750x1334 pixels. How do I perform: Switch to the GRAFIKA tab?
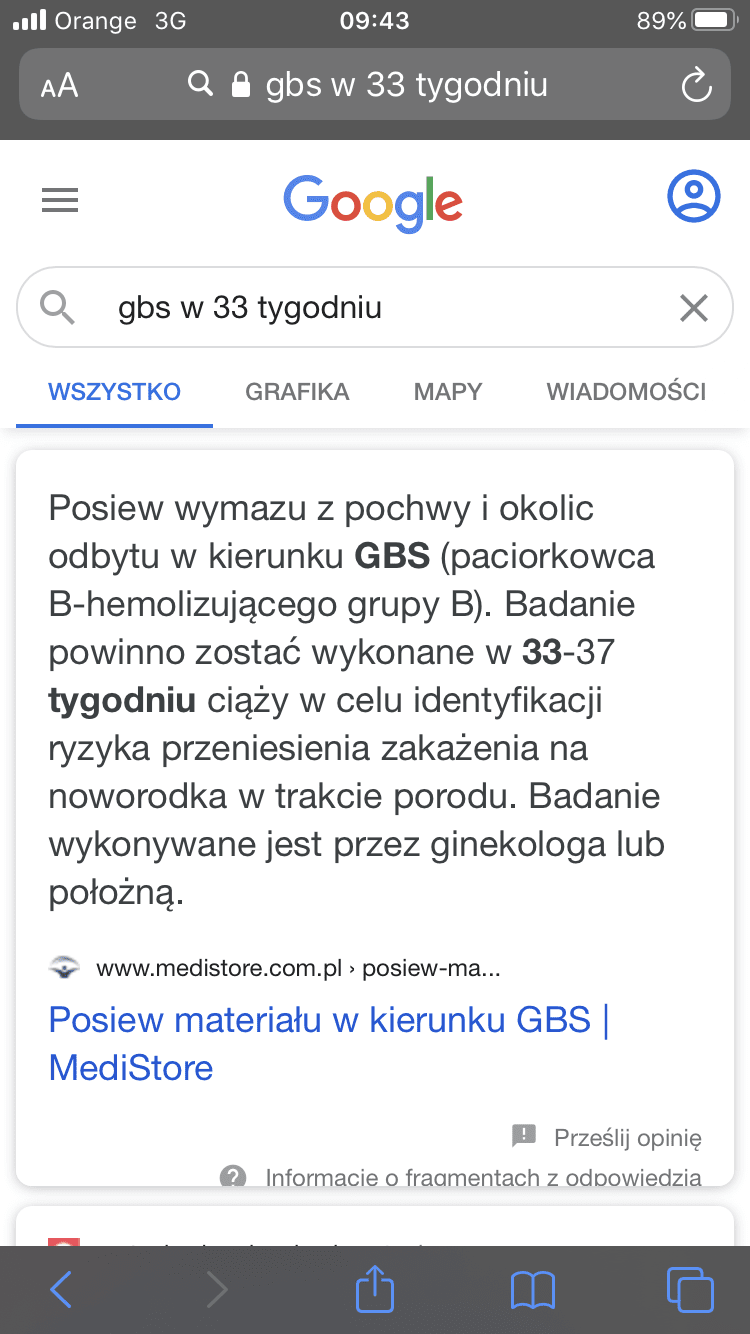[297, 392]
